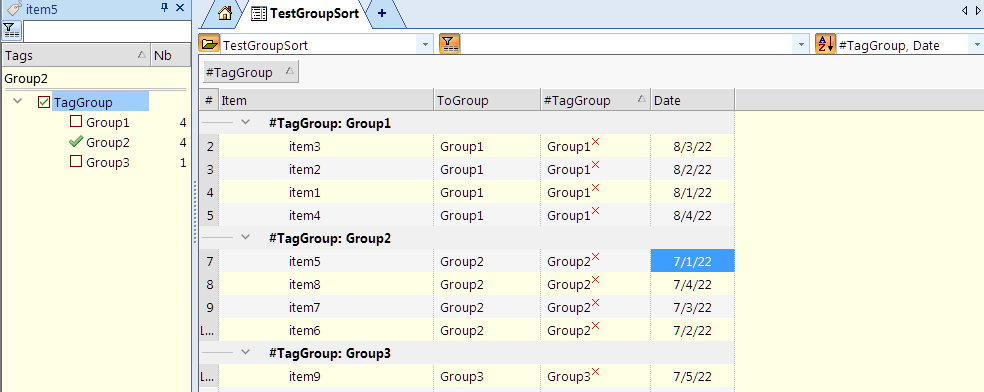
Task: Remove Group1 tag from item4 row
Action: 596,211
